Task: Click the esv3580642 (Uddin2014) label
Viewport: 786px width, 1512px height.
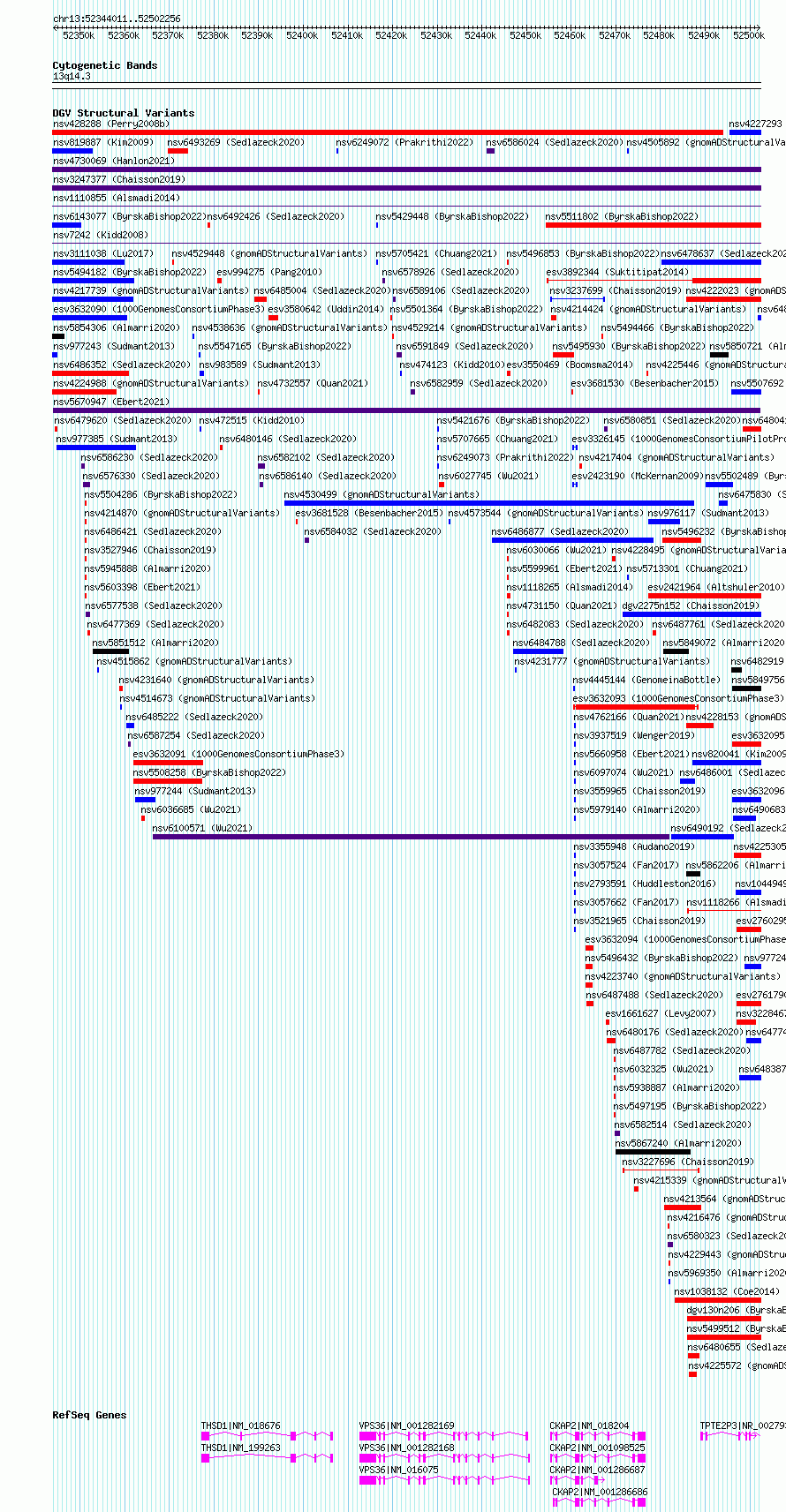Action: tap(326, 309)
